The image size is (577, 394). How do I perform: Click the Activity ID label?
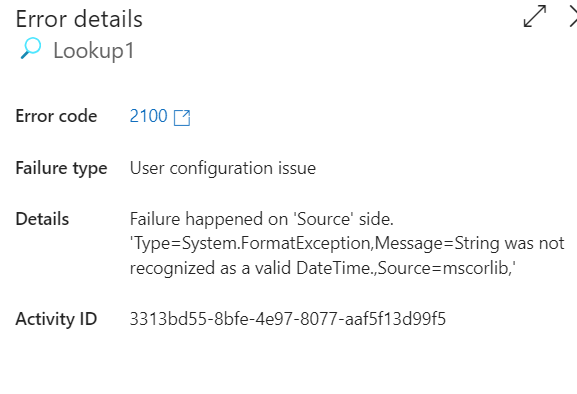tap(56, 319)
